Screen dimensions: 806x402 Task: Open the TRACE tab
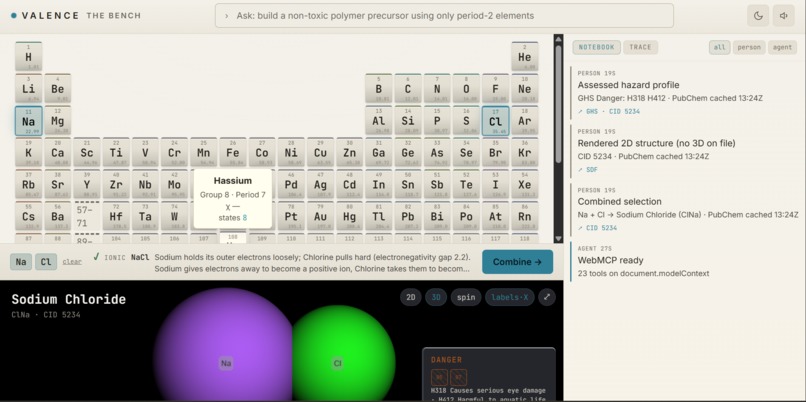640,47
